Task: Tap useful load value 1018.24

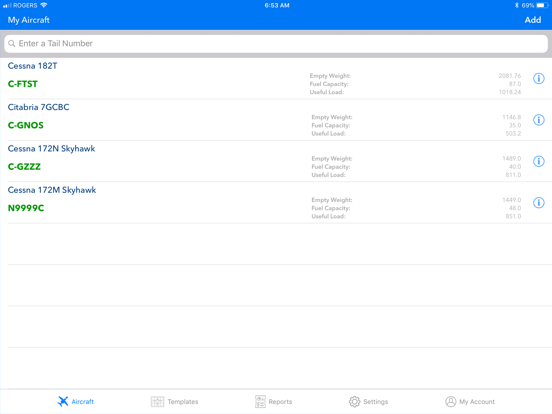Action: click(510, 92)
